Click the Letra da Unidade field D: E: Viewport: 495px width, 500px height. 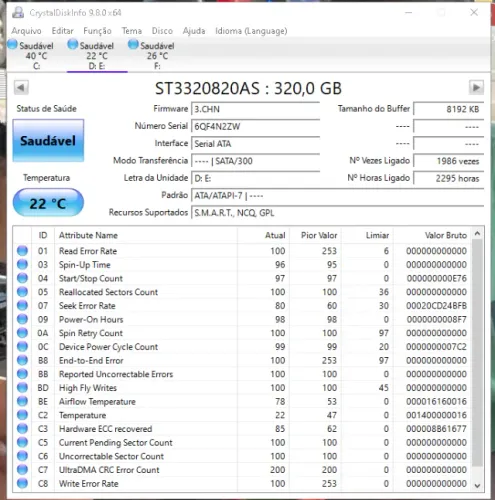click(x=255, y=178)
